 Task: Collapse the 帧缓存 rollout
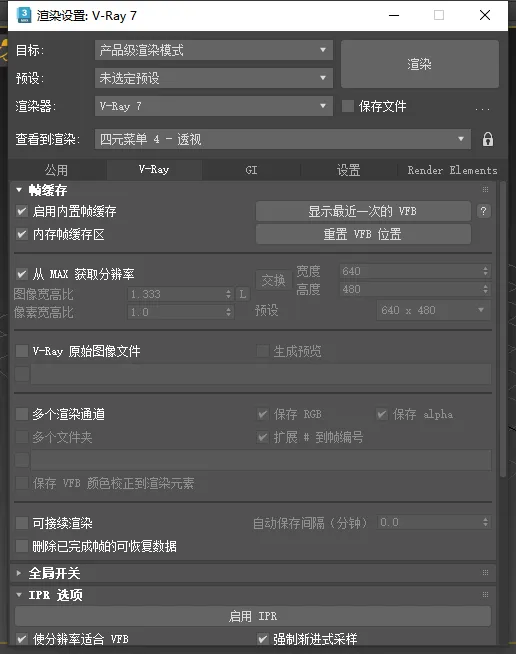[x=19, y=190]
